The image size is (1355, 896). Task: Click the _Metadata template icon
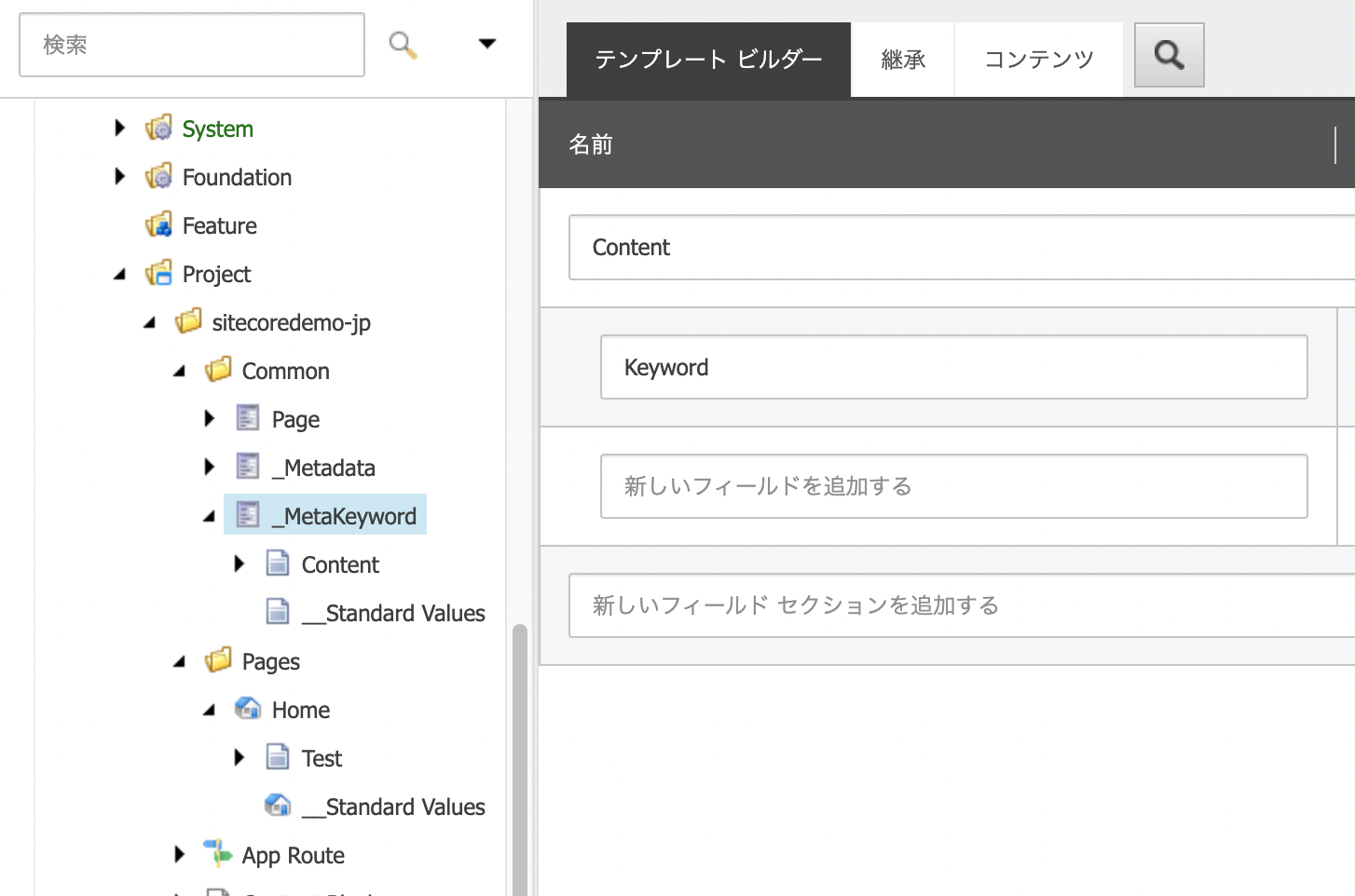[x=248, y=467]
